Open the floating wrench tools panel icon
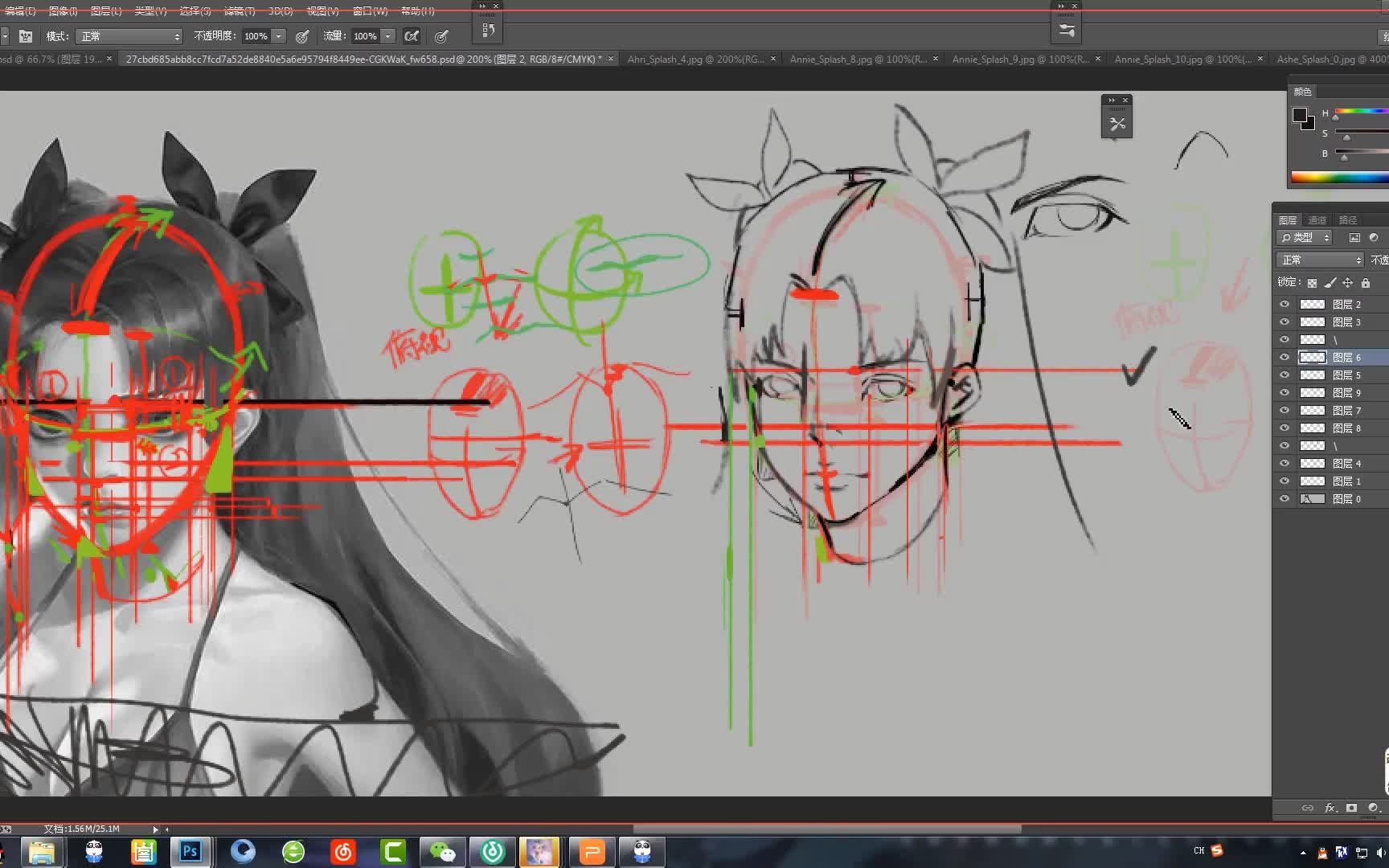This screenshot has height=868, width=1389. coord(1117,124)
